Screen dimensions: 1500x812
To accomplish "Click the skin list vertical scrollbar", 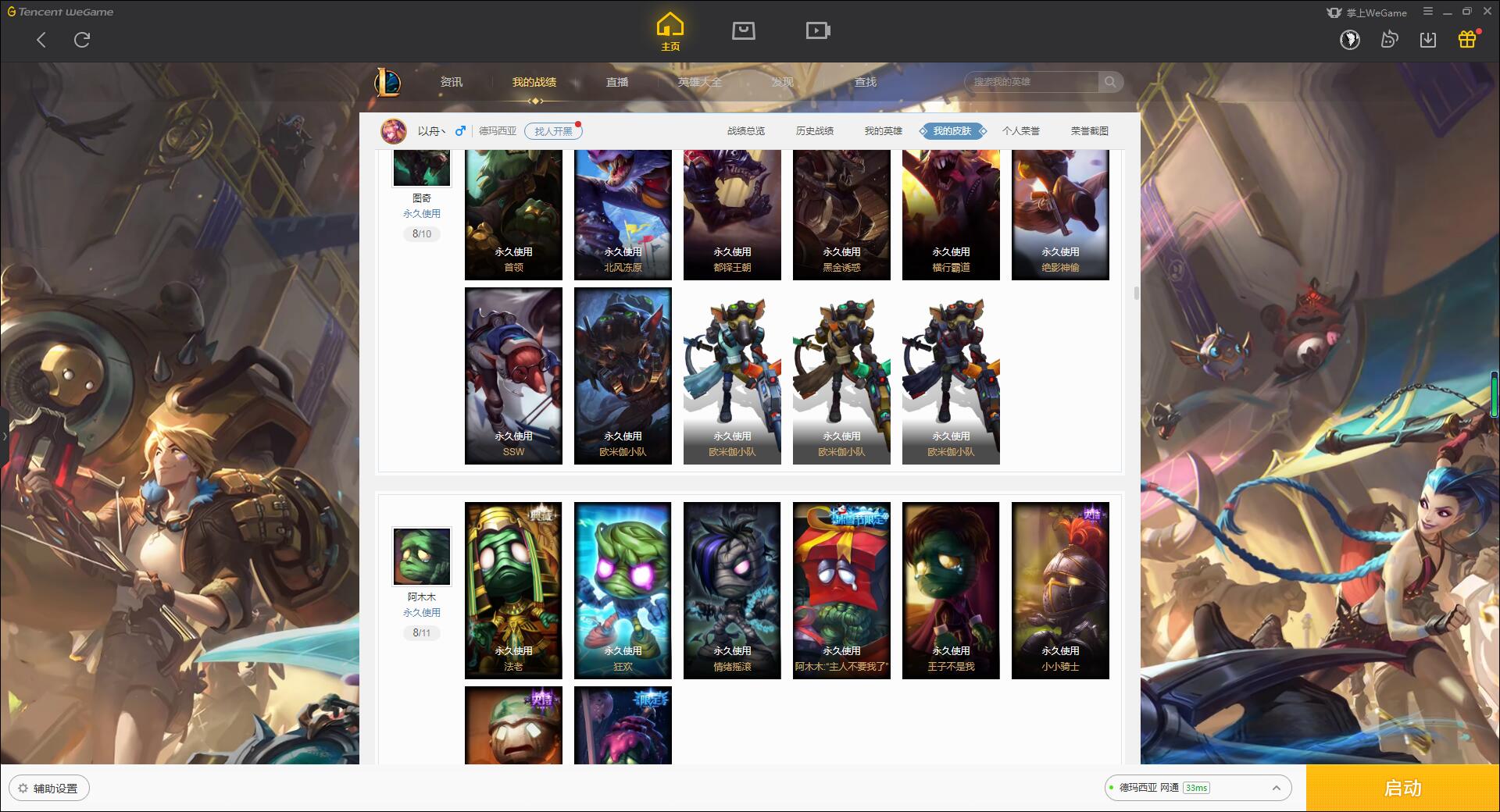I will 1136,294.
